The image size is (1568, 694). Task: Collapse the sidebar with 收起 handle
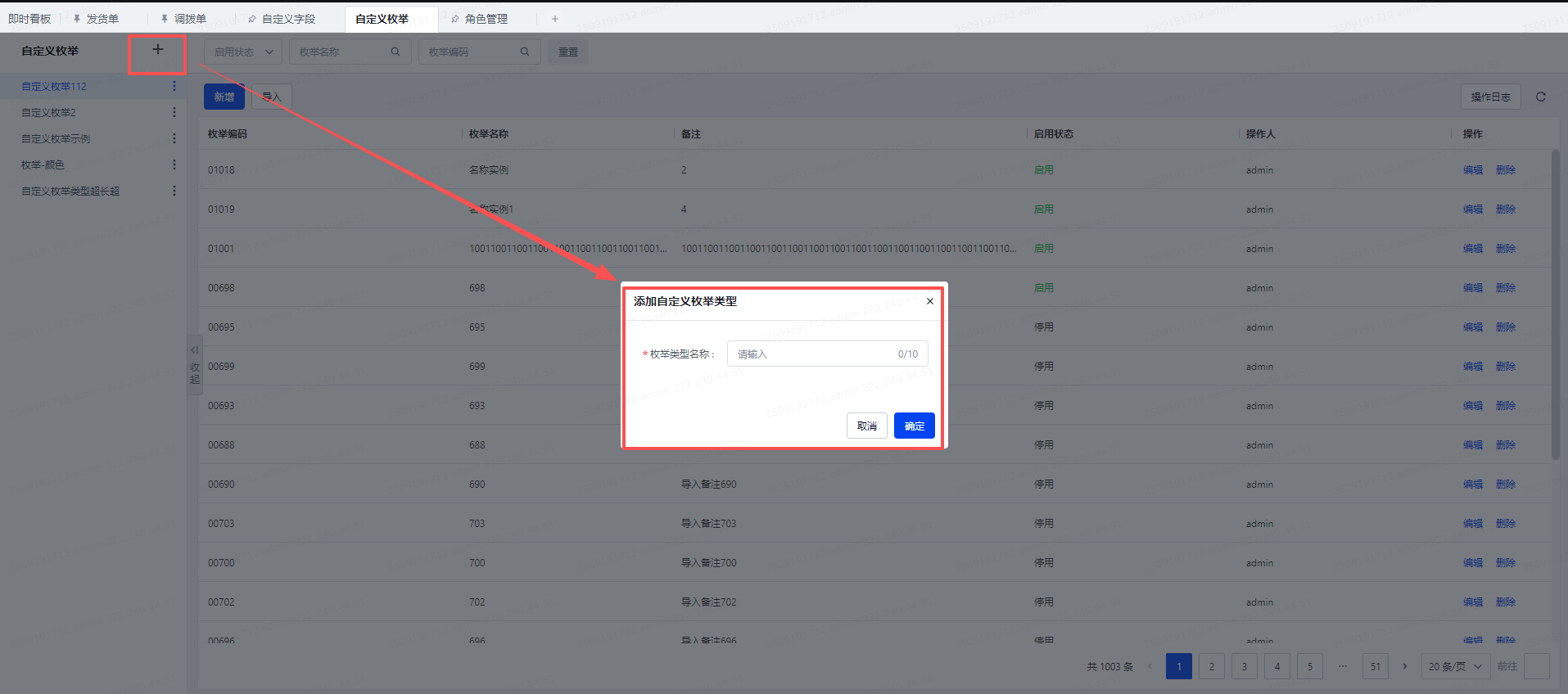195,365
